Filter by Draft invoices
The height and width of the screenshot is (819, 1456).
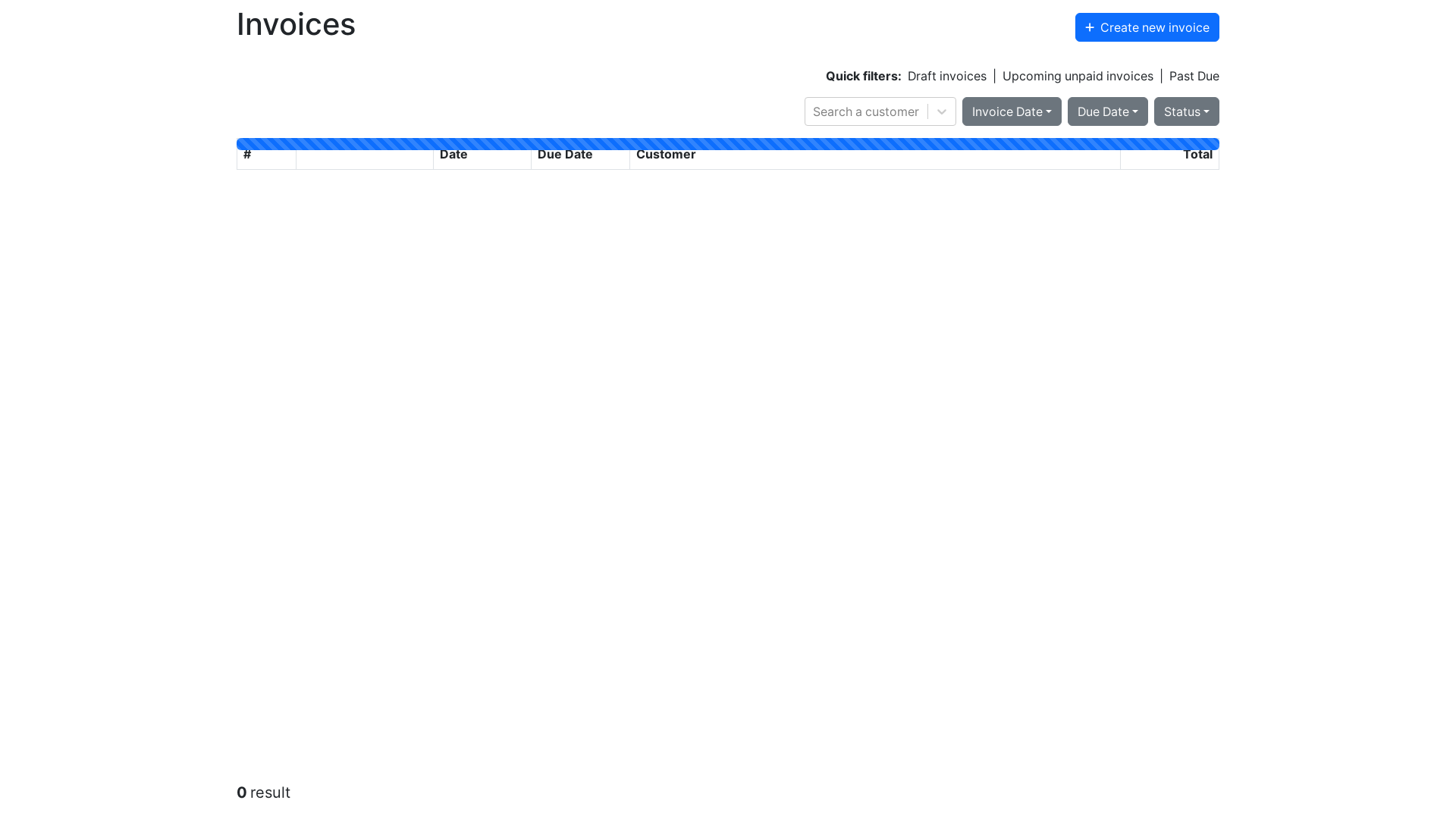tap(946, 76)
